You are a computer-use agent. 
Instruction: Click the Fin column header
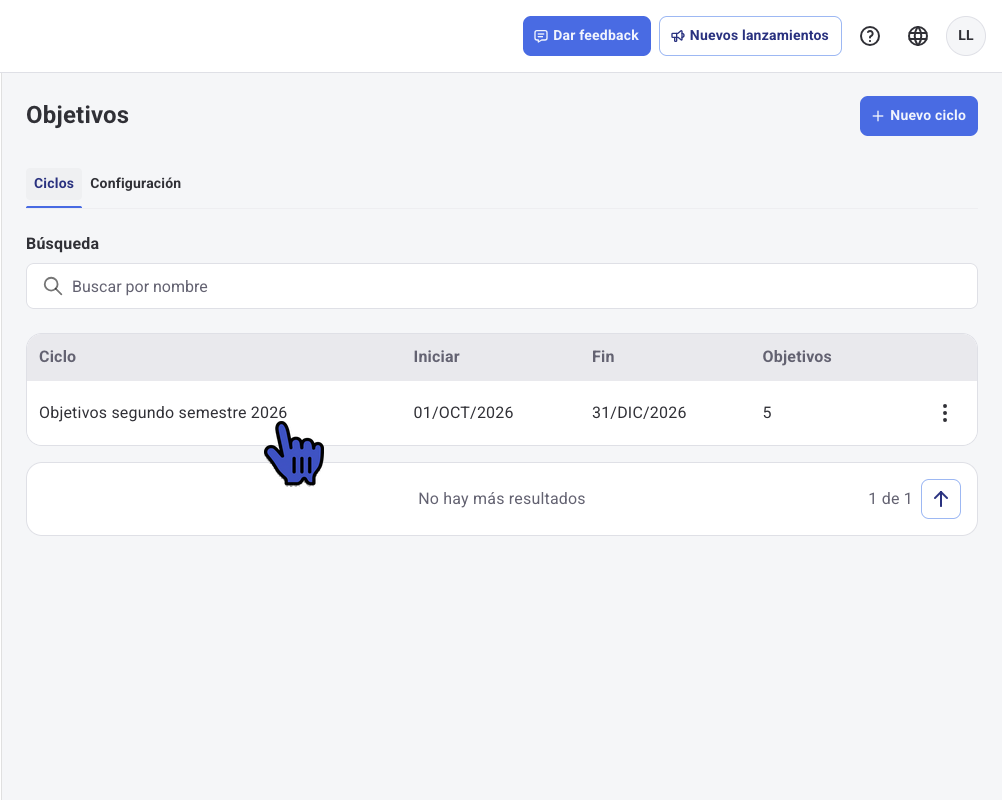603,357
